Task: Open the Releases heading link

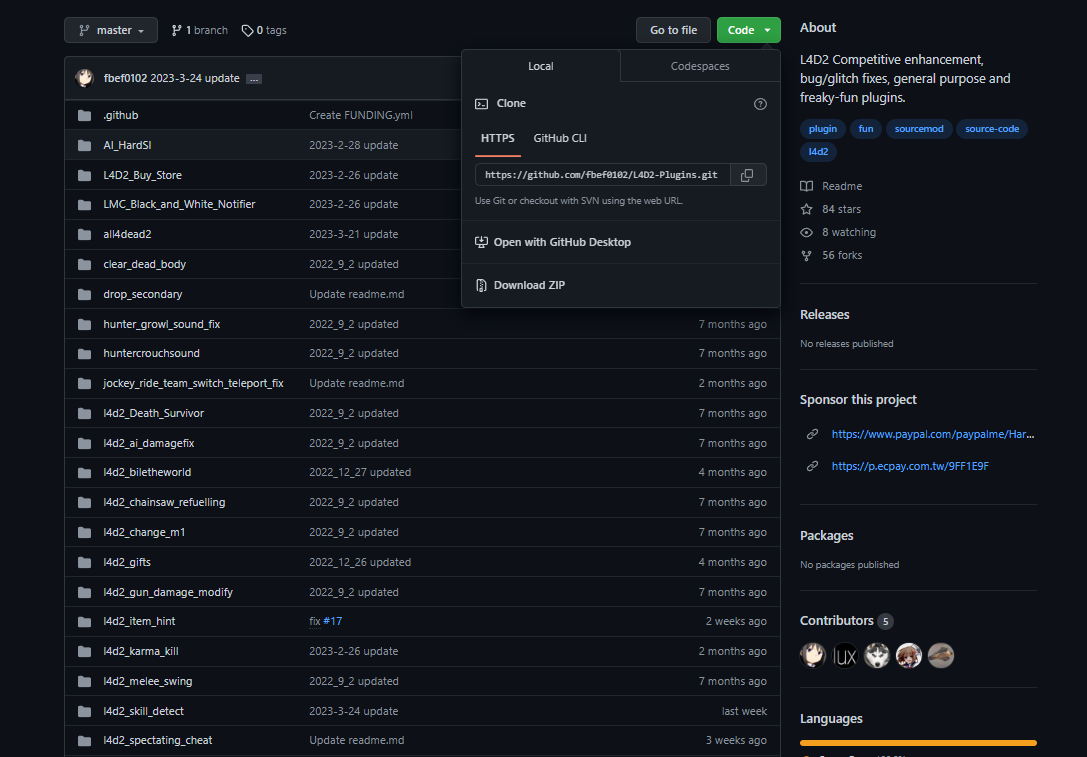Action: pos(824,315)
